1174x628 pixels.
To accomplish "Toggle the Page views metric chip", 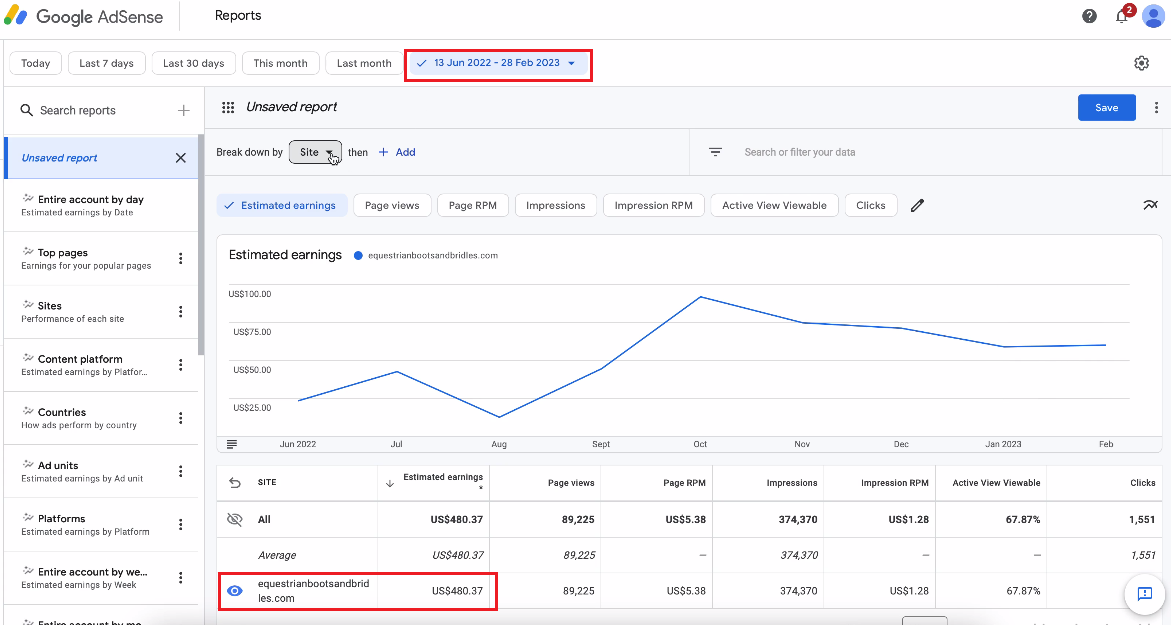I will point(392,206).
